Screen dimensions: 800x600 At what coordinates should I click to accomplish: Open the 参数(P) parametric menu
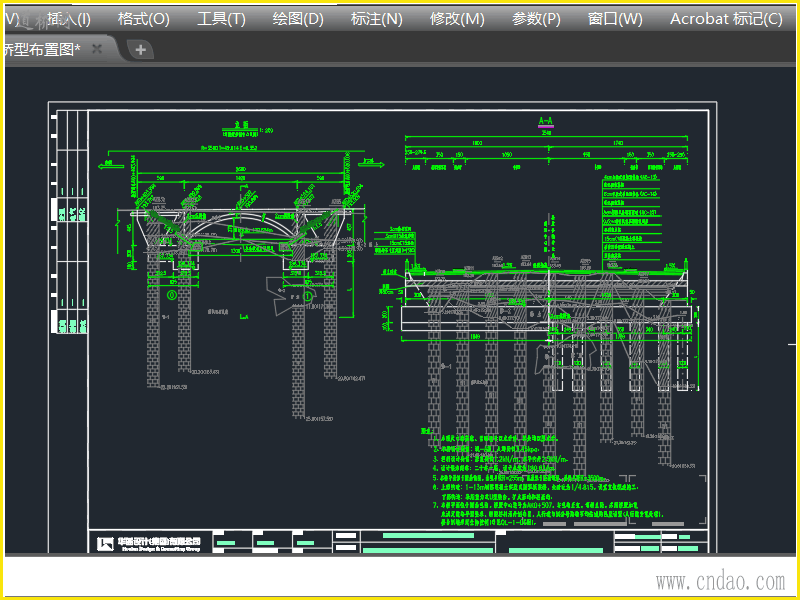(536, 19)
